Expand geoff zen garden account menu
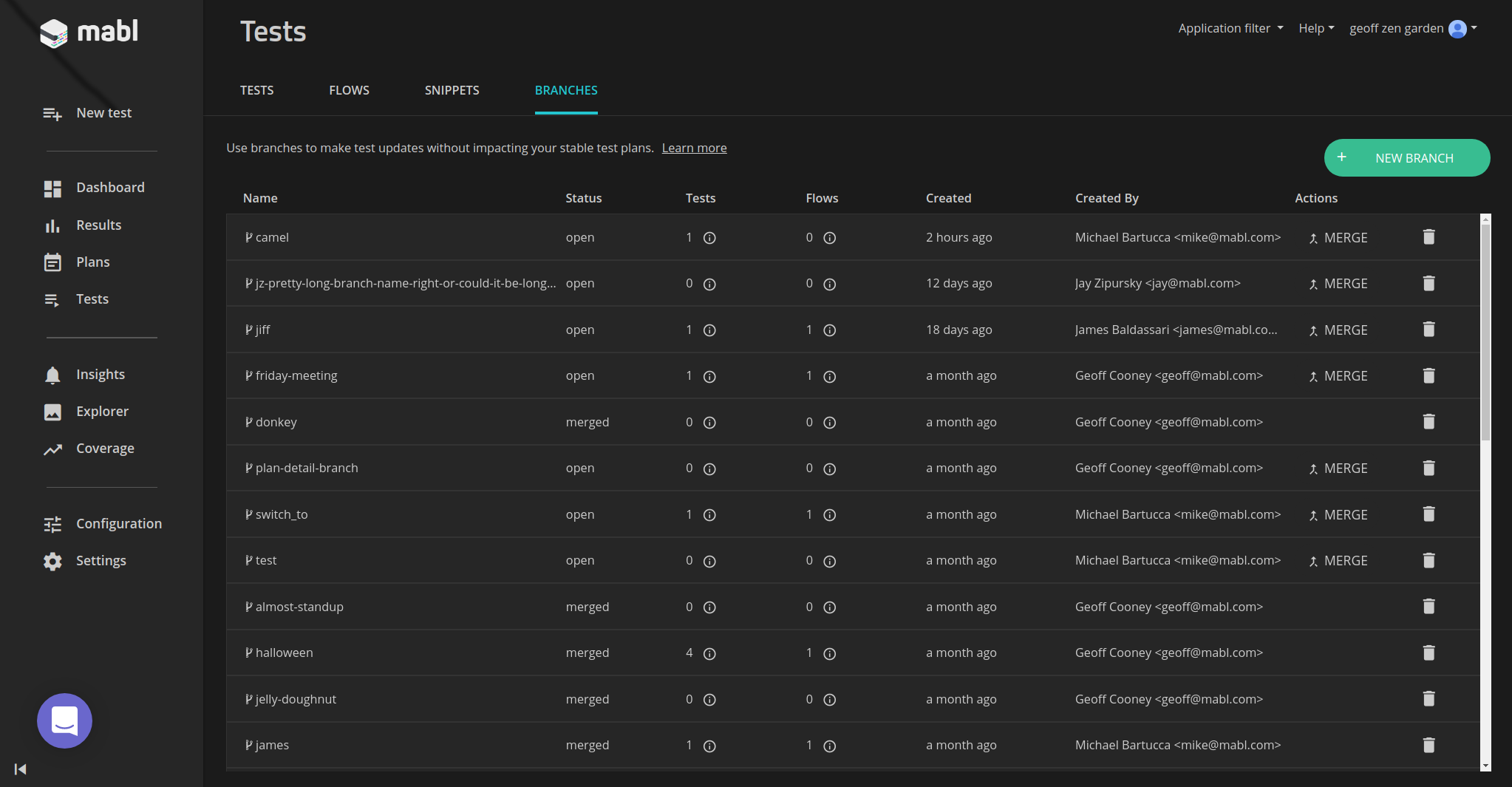 (1412, 28)
